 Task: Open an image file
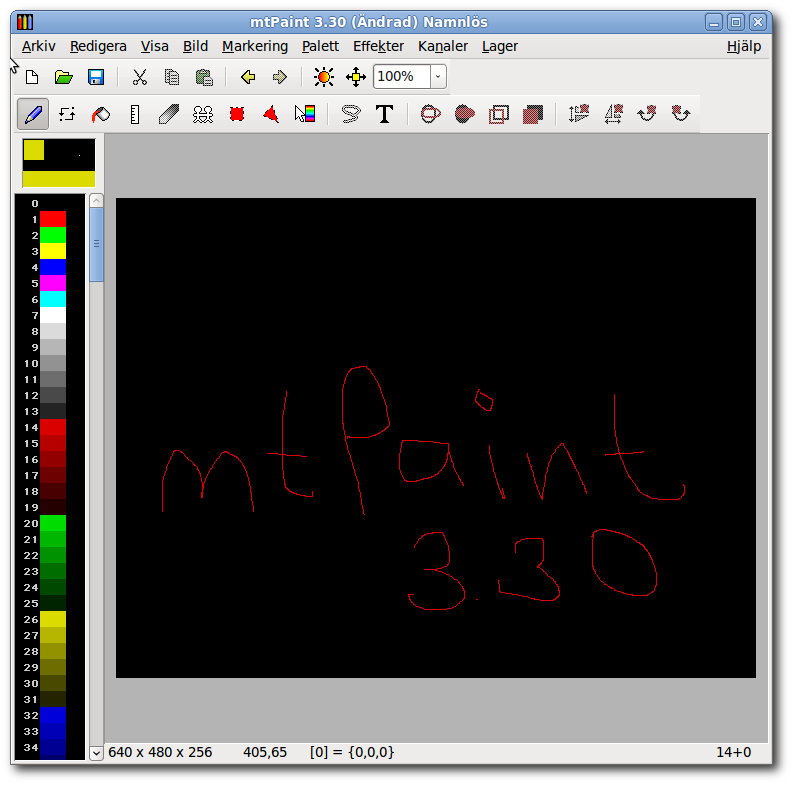(64, 77)
